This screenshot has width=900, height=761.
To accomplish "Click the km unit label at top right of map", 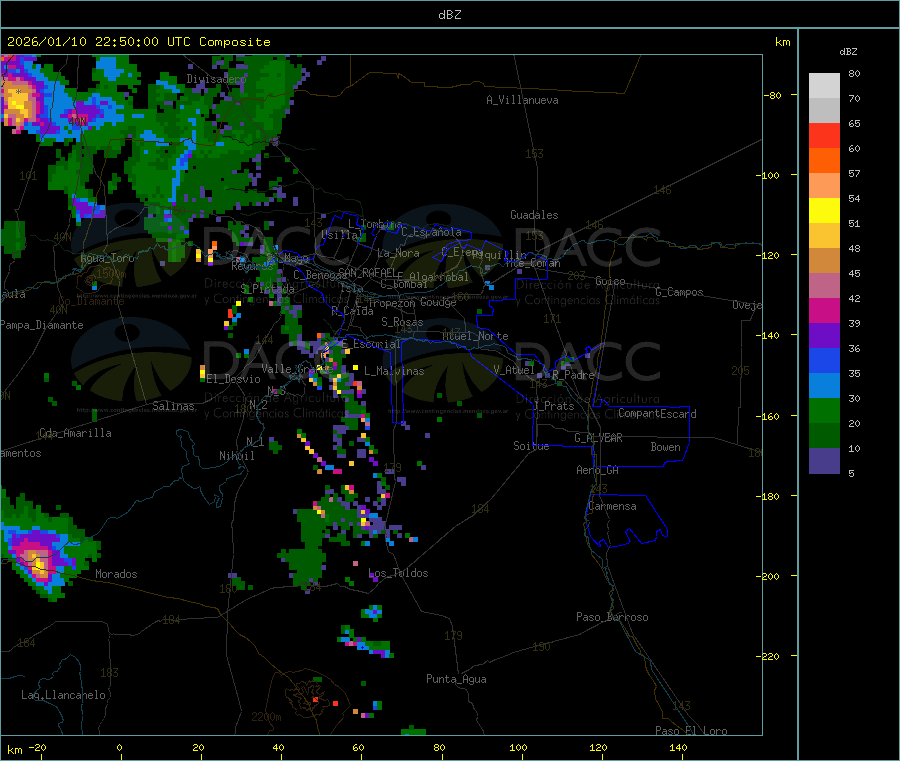I will click(x=782, y=42).
